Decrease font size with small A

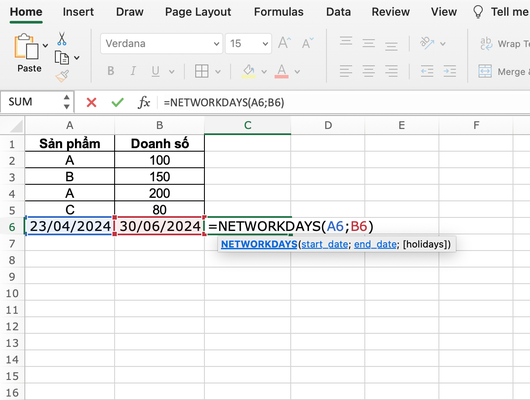point(307,43)
